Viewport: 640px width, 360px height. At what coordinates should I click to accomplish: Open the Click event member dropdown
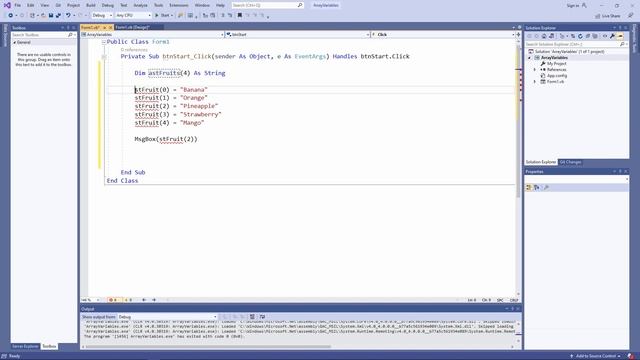coord(443,35)
